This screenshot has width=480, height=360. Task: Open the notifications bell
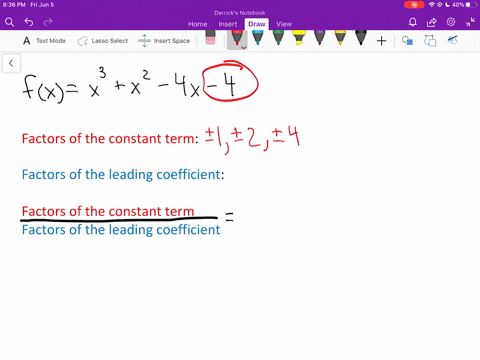(413, 22)
